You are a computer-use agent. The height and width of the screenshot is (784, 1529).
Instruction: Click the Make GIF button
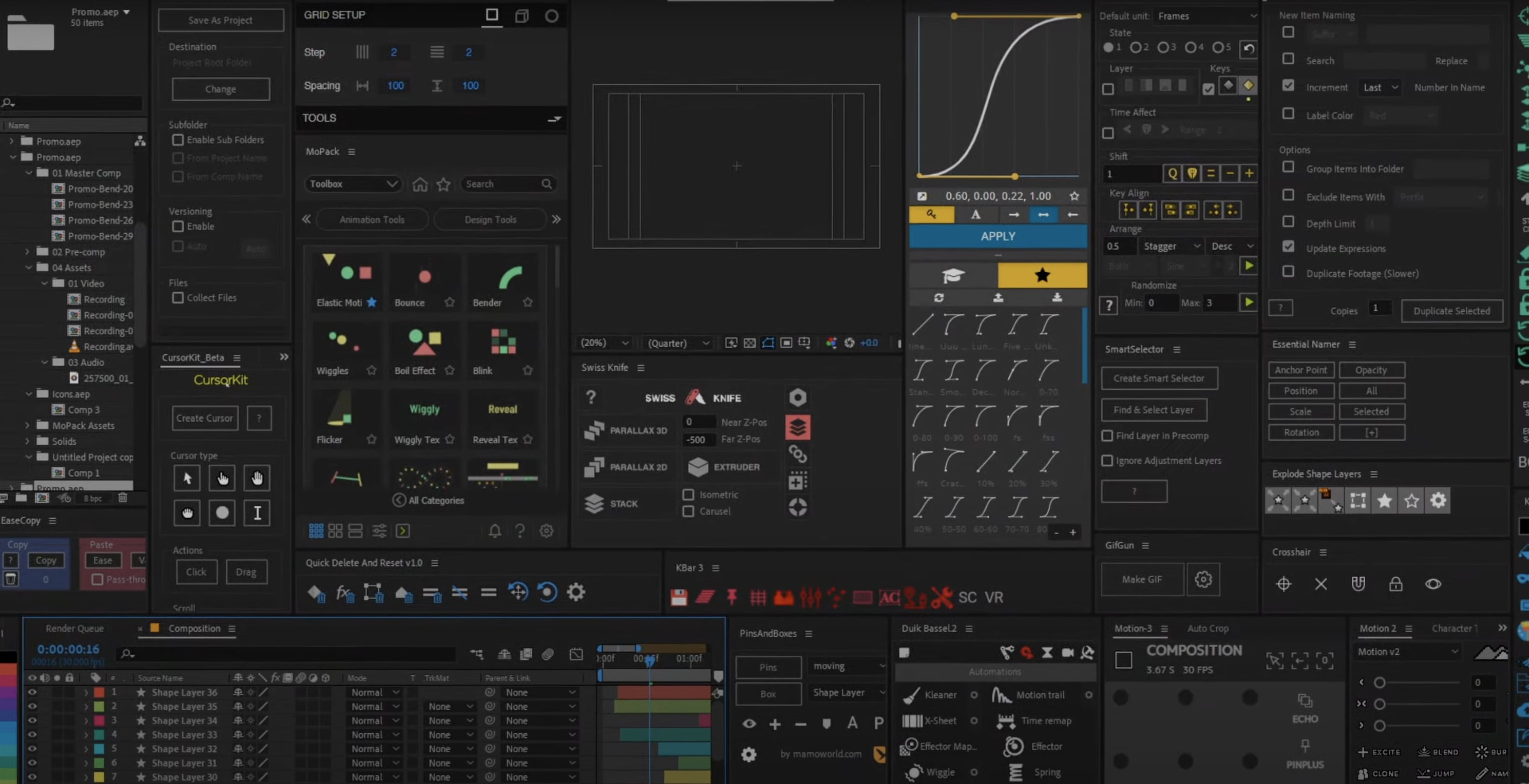point(1141,579)
